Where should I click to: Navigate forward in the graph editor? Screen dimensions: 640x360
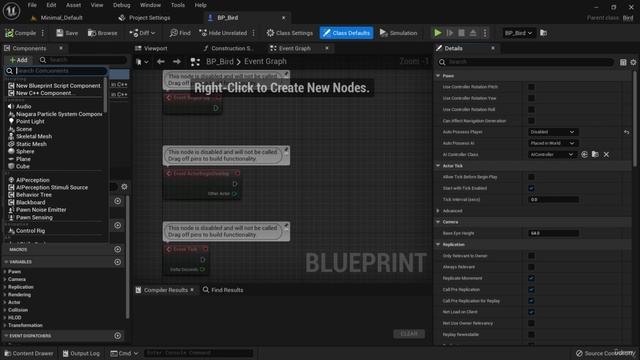click(x=177, y=62)
